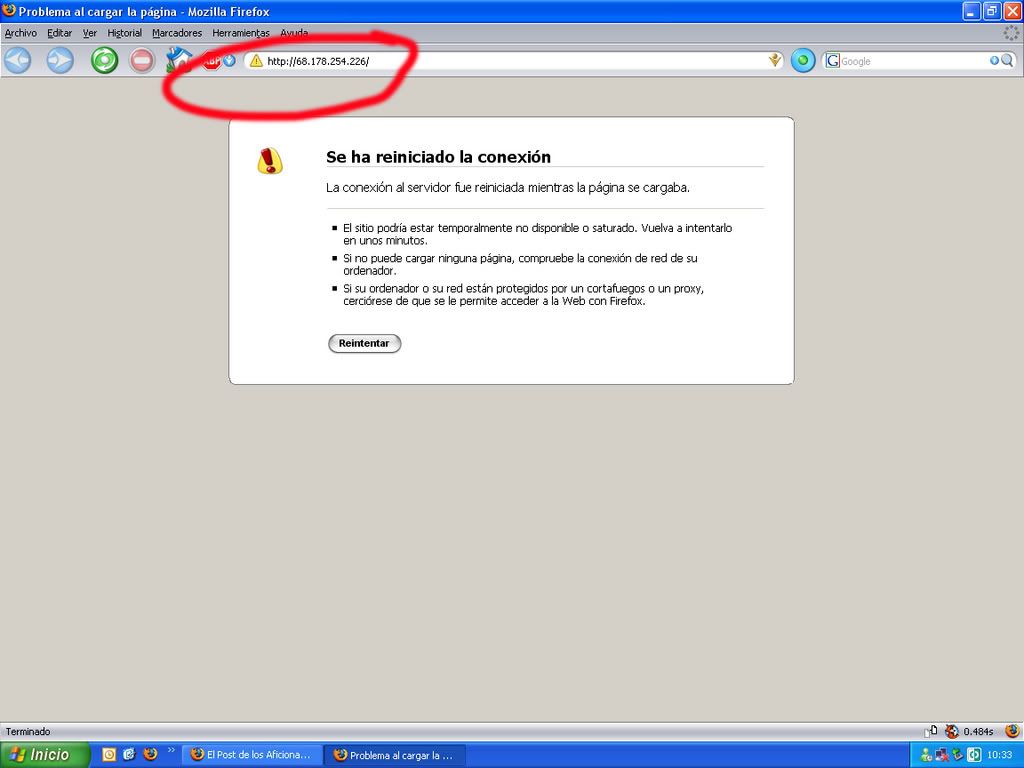Reload the page with green refresh icon
1024x768 pixels.
104,61
